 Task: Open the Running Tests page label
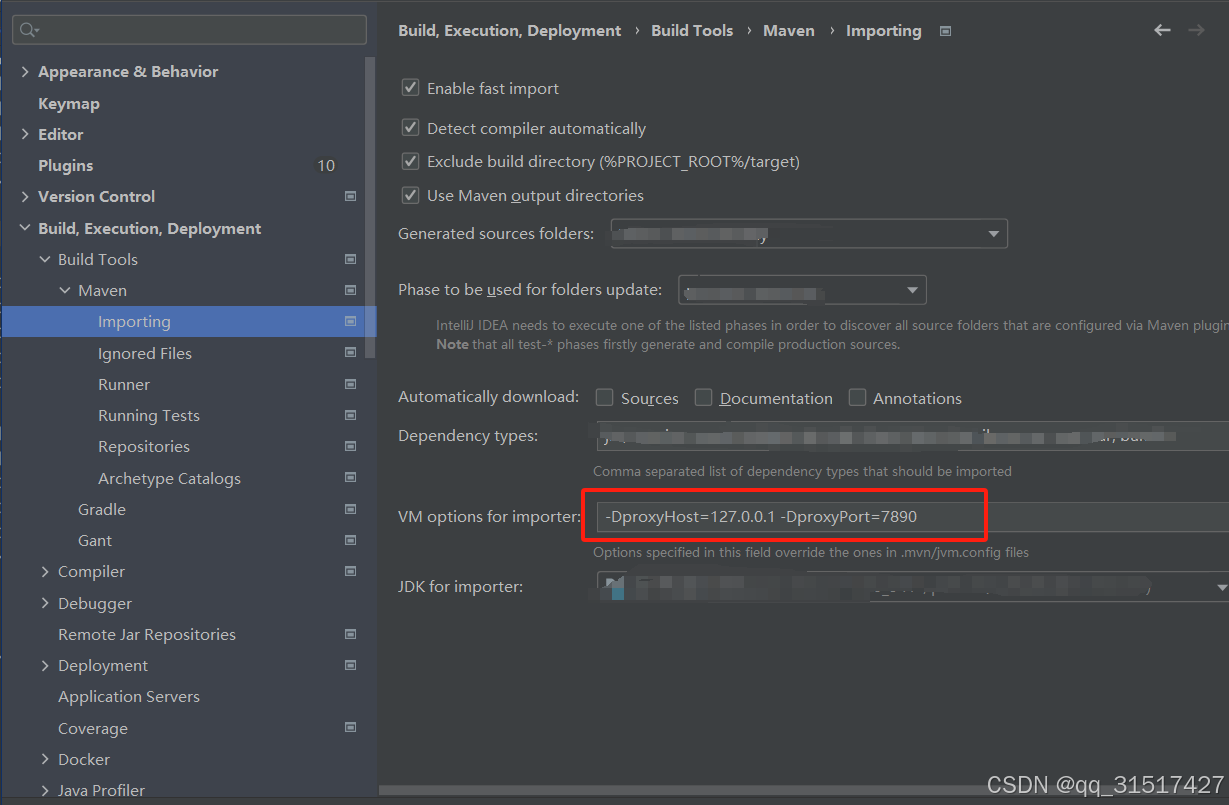pos(149,415)
